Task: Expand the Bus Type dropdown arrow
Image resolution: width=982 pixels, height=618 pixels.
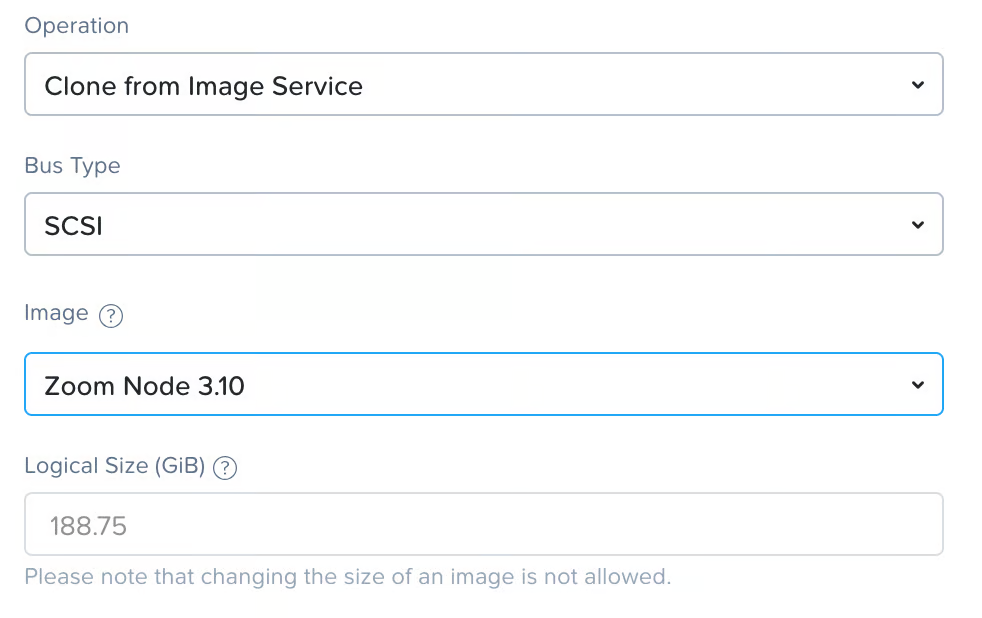Action: point(918,225)
